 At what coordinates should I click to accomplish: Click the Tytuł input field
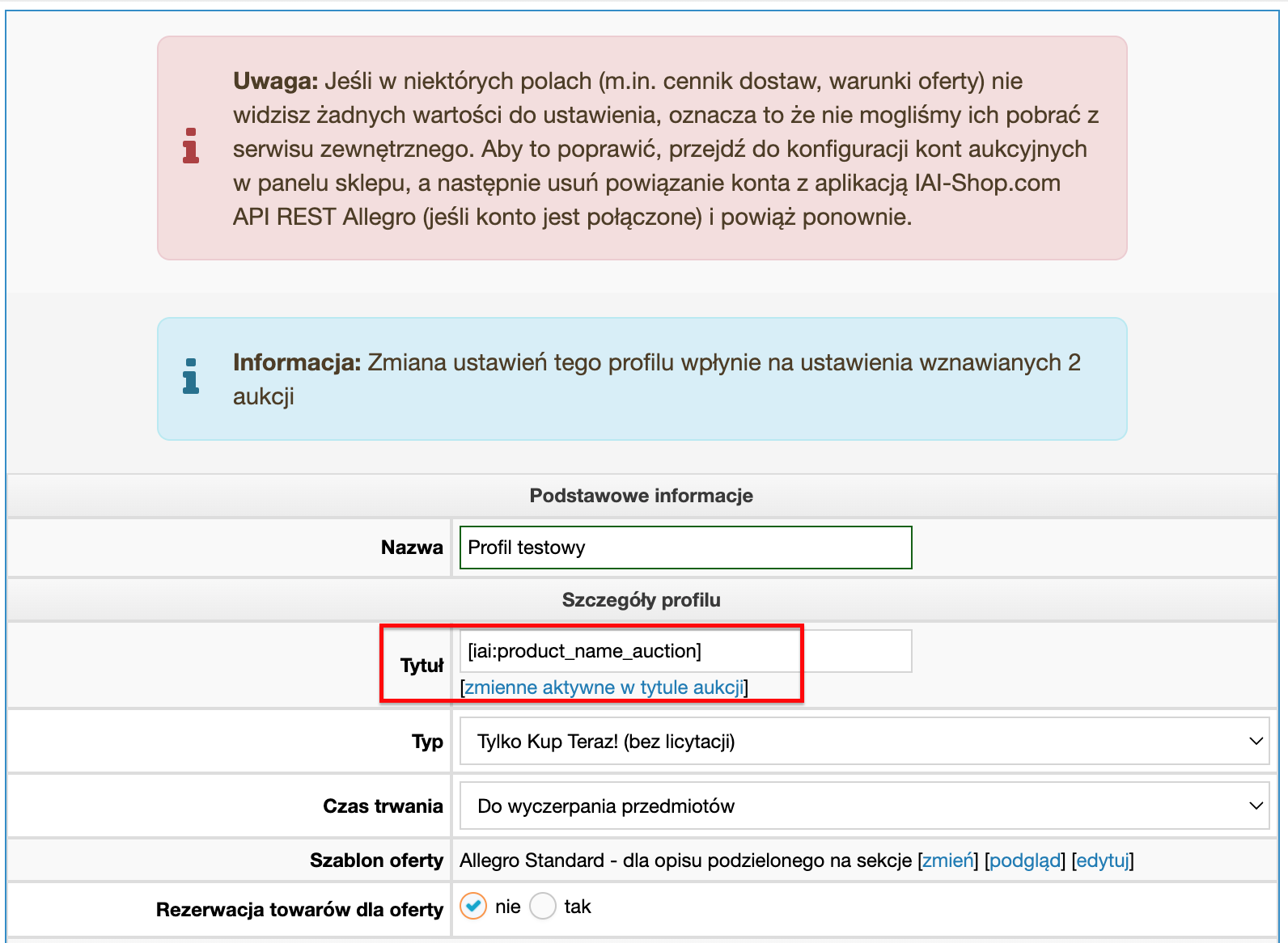(x=685, y=651)
